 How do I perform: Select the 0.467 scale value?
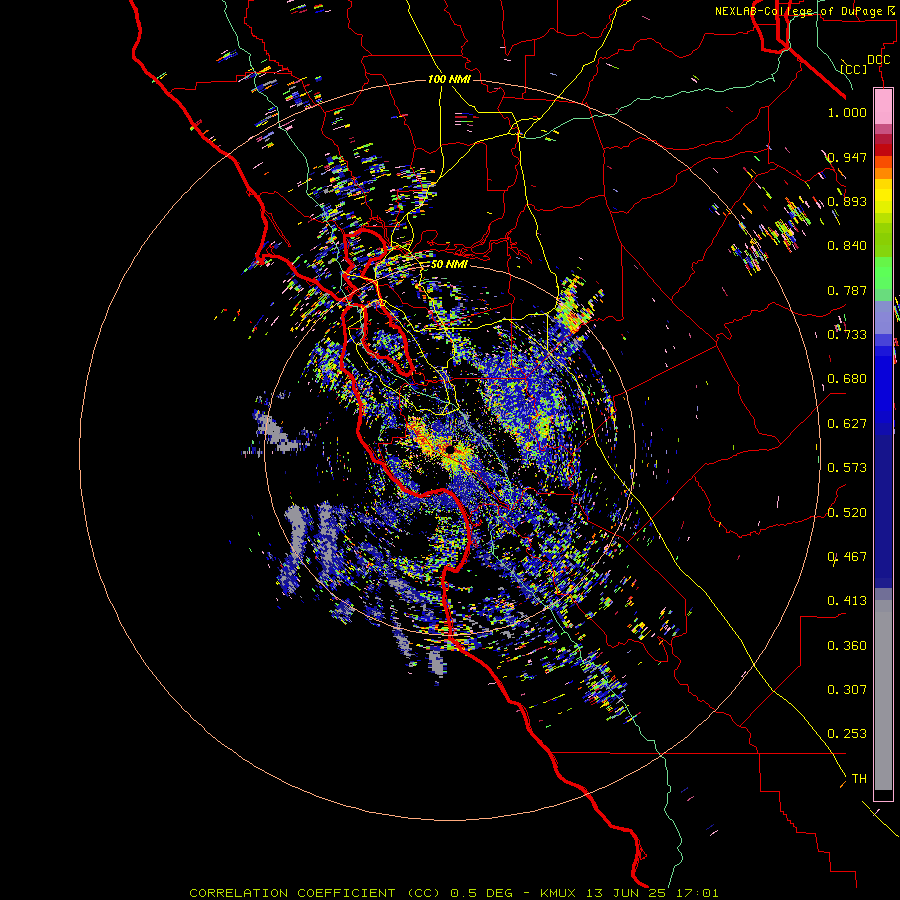coord(847,557)
